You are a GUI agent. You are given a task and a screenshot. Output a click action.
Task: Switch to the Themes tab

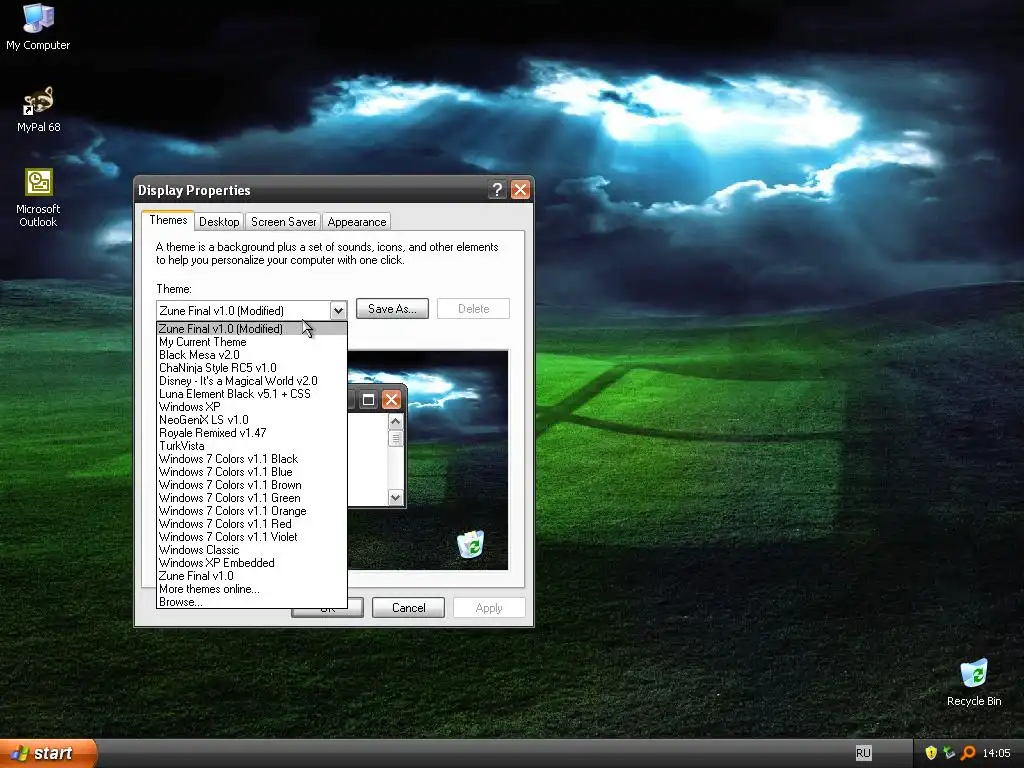pyautogui.click(x=168, y=220)
